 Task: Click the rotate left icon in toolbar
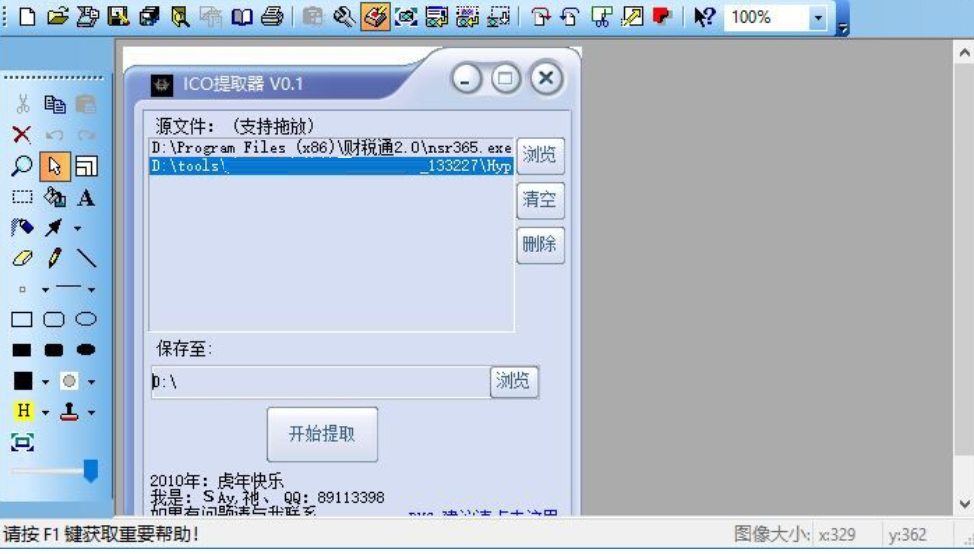click(570, 17)
